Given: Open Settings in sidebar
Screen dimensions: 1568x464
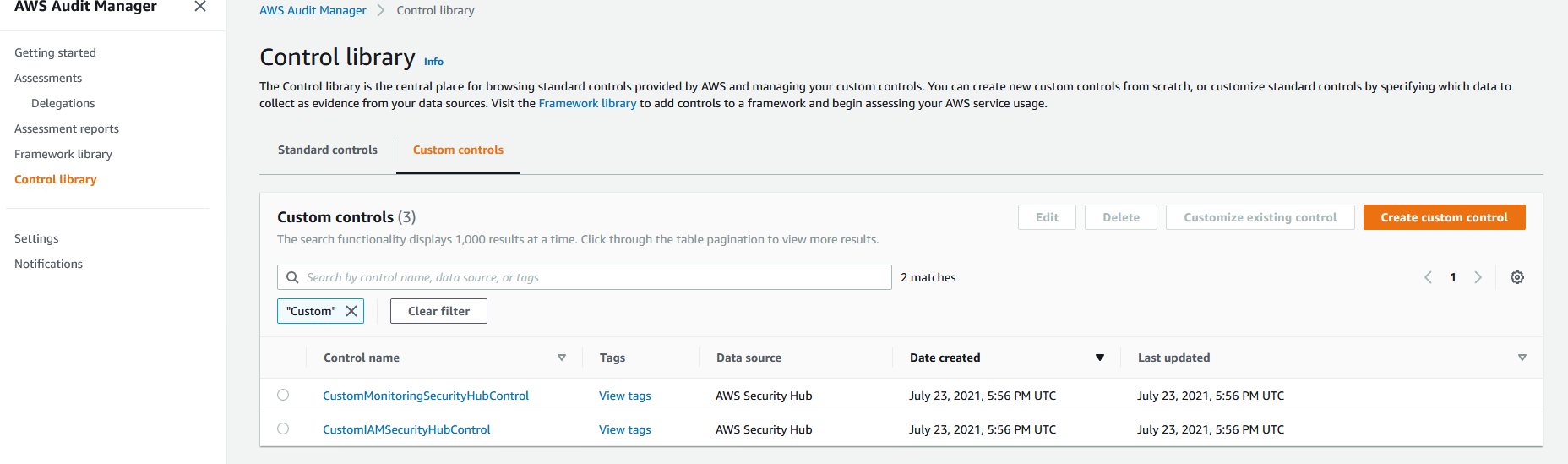Looking at the screenshot, I should pos(36,238).
